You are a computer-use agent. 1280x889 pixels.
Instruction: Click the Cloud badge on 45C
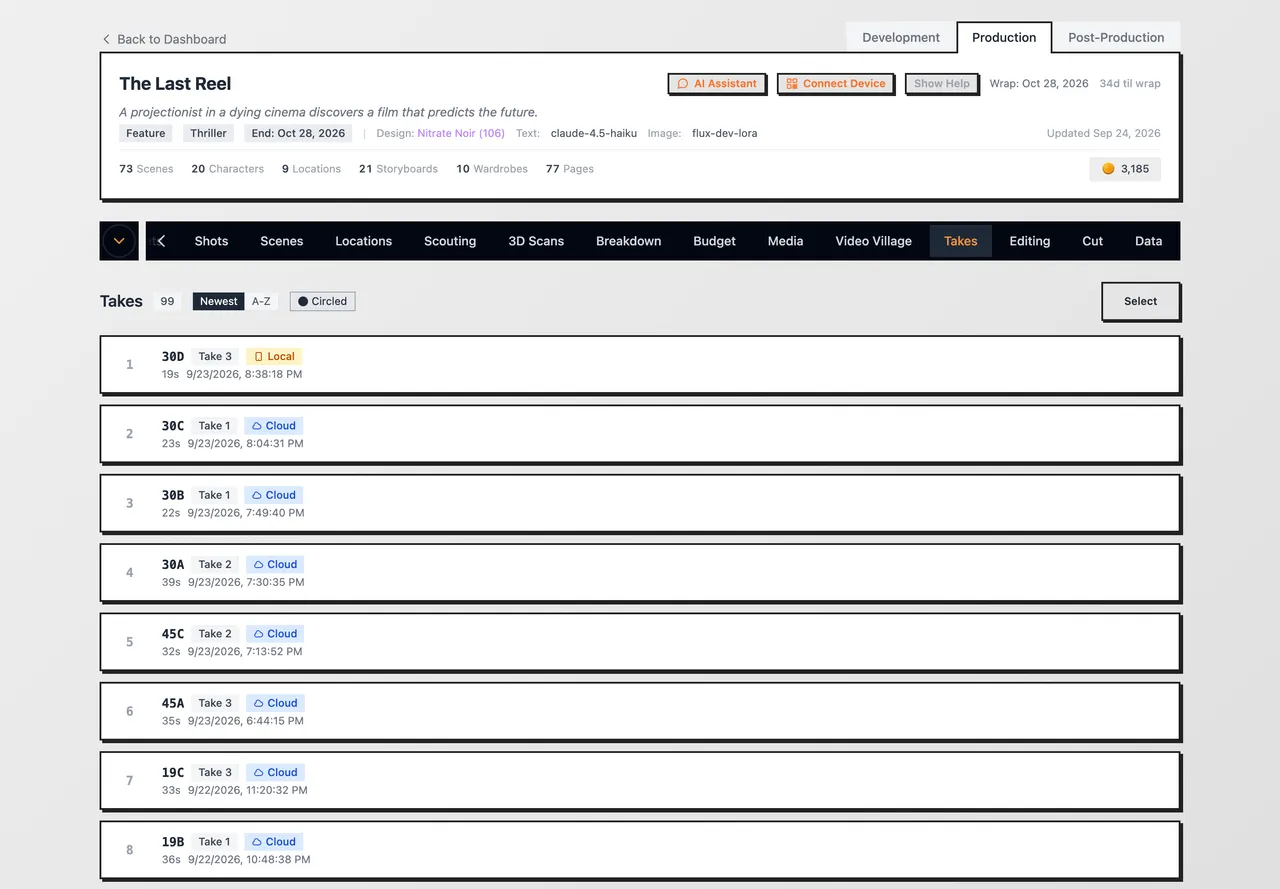coord(275,634)
